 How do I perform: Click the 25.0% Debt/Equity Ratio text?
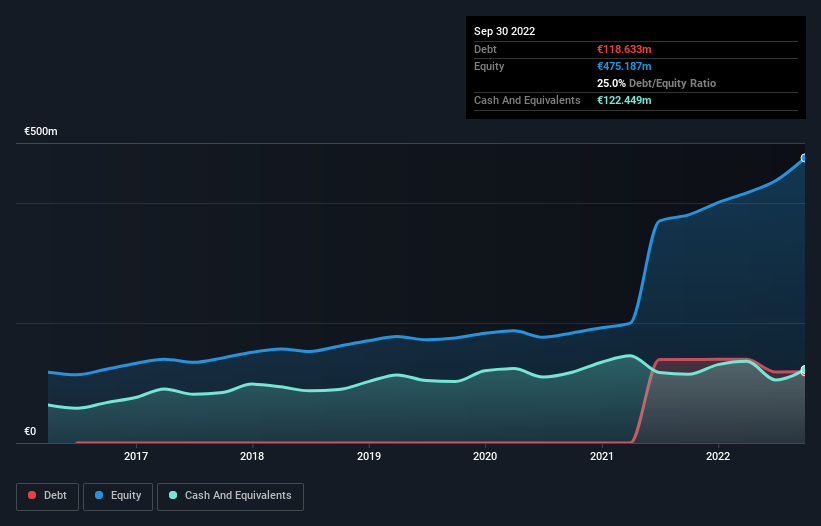tap(656, 83)
